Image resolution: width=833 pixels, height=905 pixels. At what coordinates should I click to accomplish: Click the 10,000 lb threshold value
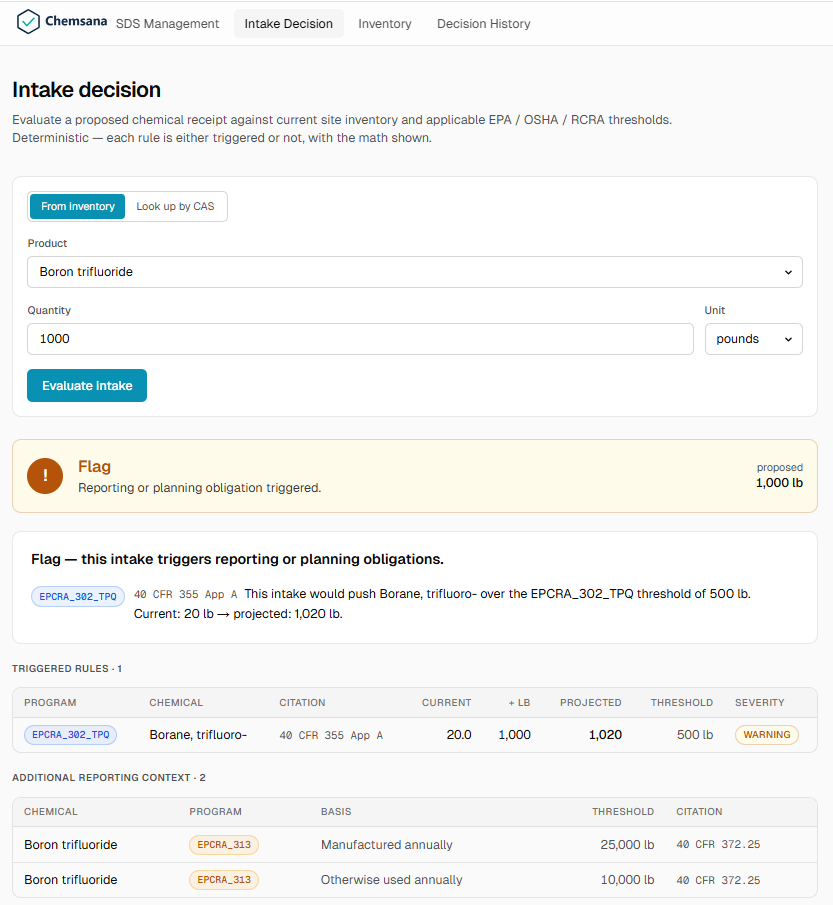coord(627,880)
